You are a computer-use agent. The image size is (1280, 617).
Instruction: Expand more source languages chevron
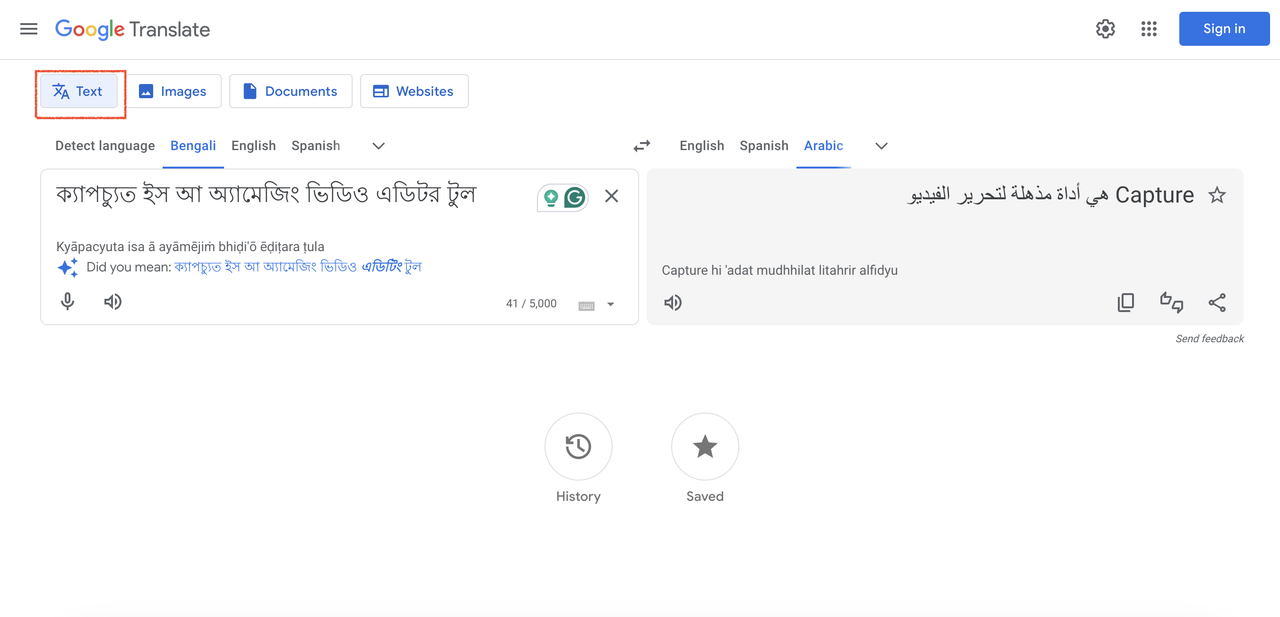pyautogui.click(x=379, y=146)
